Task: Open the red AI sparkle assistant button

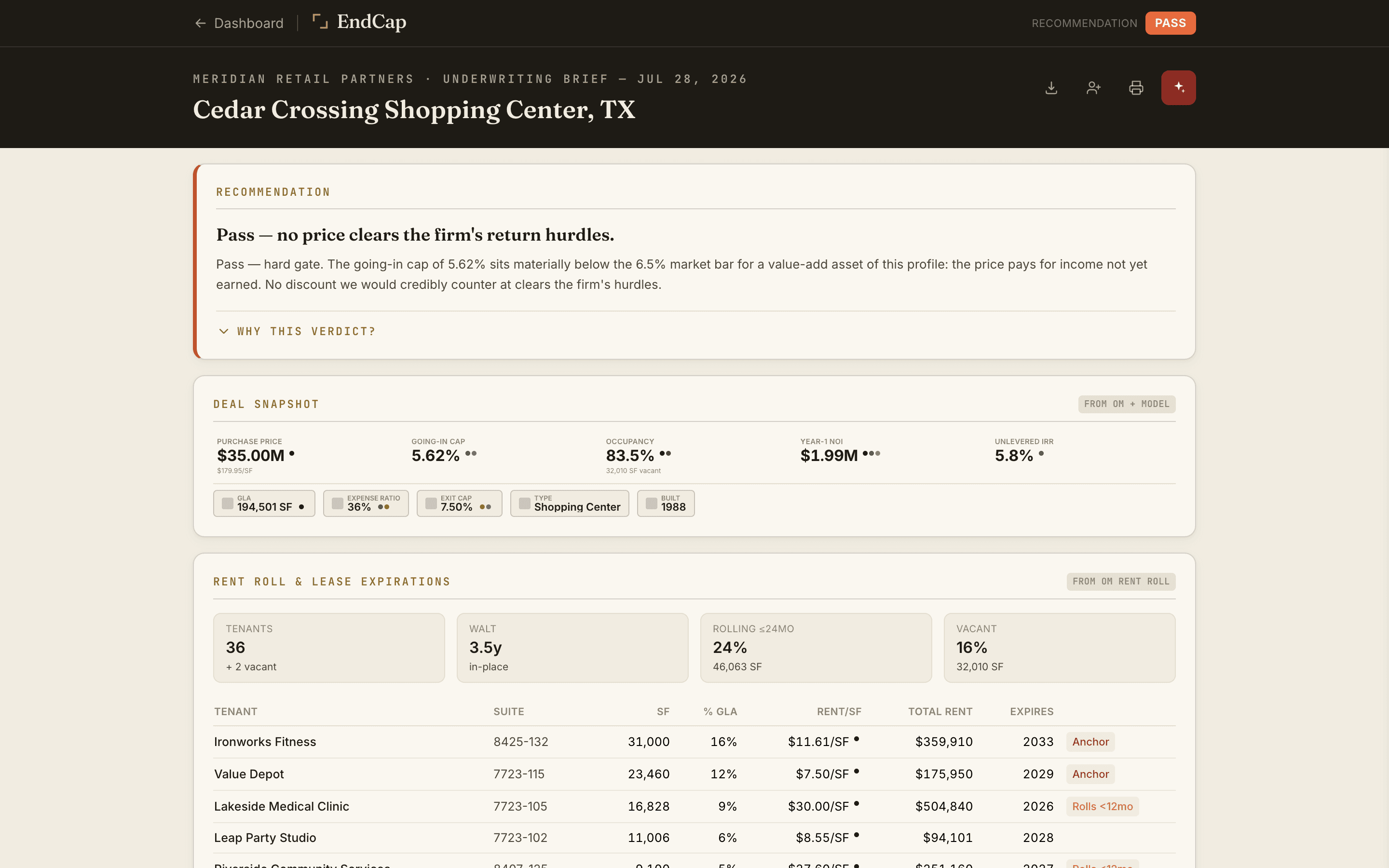Action: tap(1178, 88)
